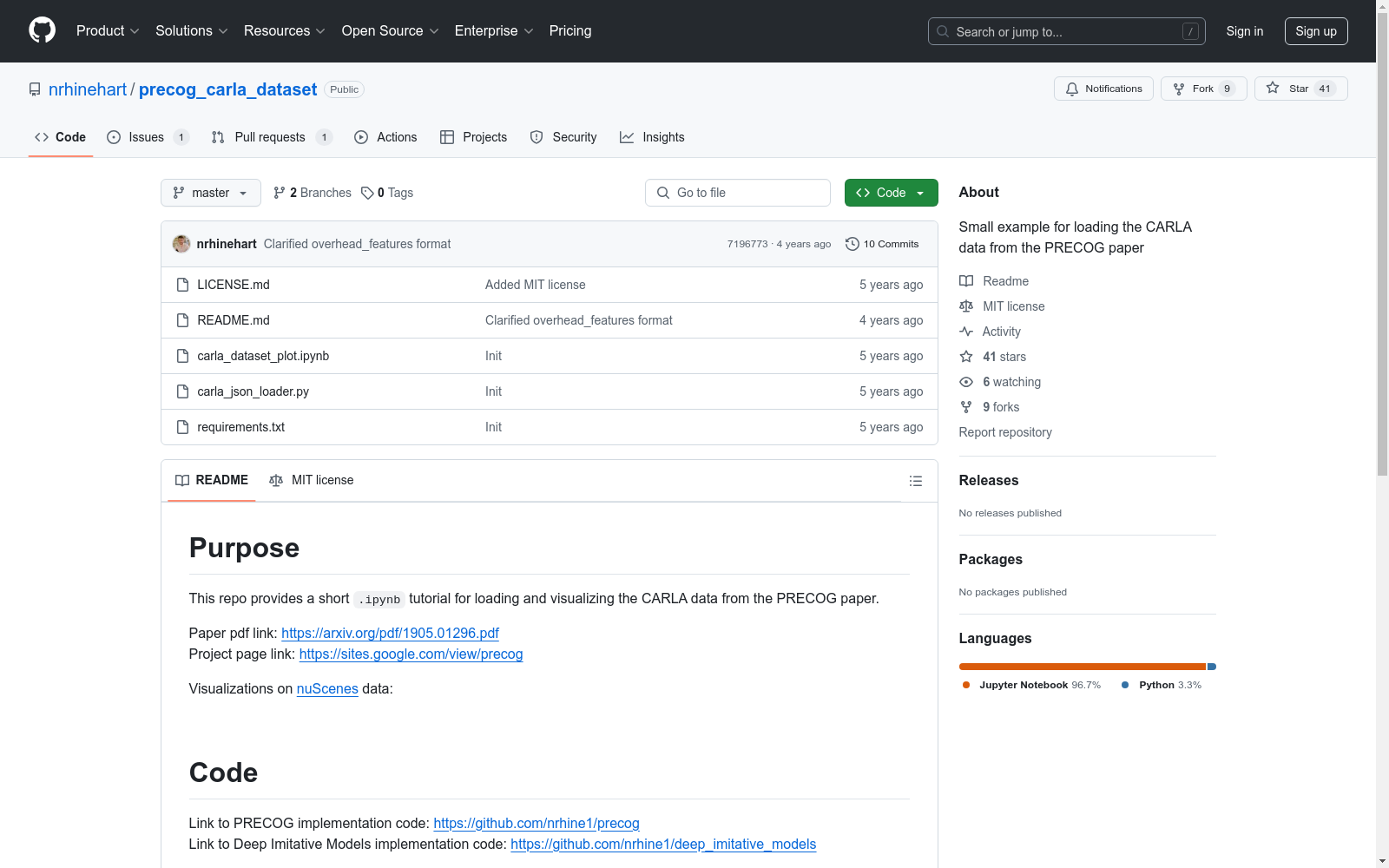
Task: Switch to the Issues tab
Action: (x=148, y=137)
